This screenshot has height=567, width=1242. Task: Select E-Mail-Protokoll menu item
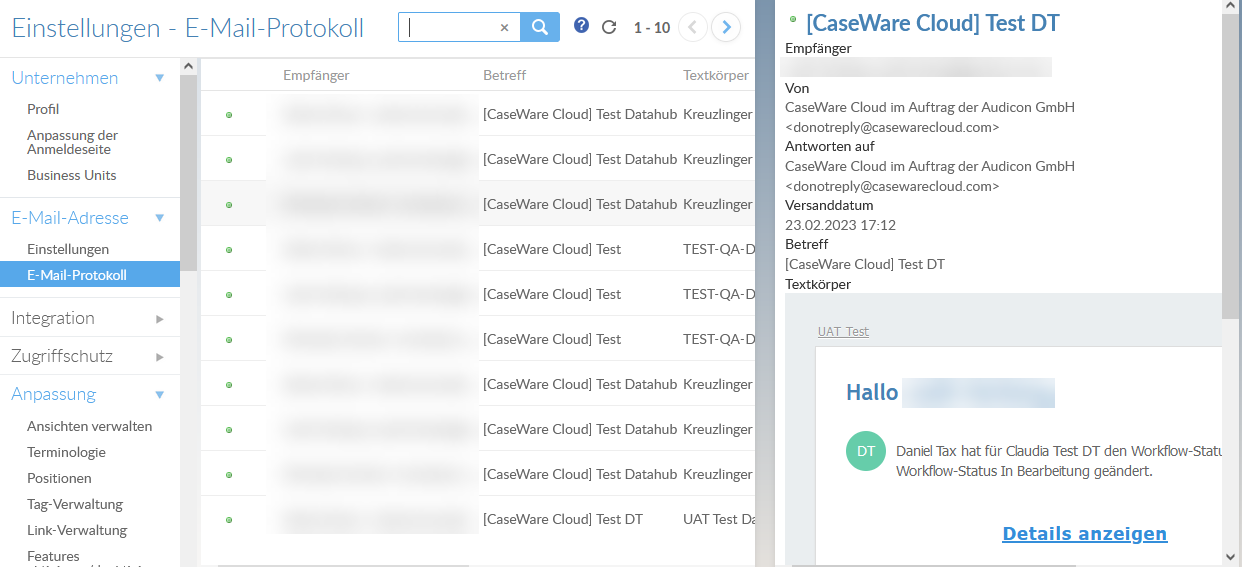pos(90,275)
